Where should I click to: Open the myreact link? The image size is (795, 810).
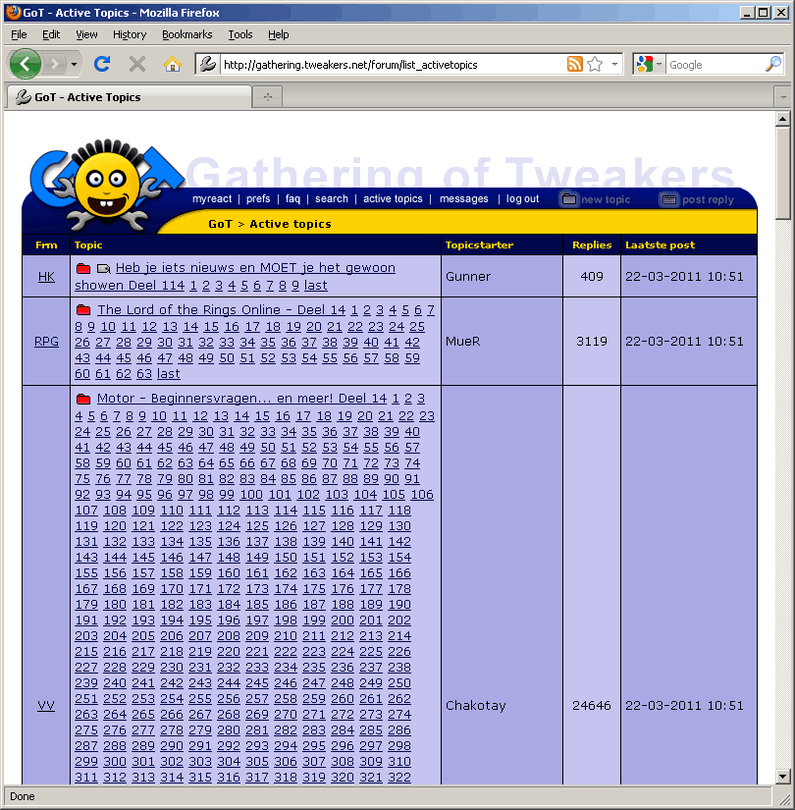point(212,199)
